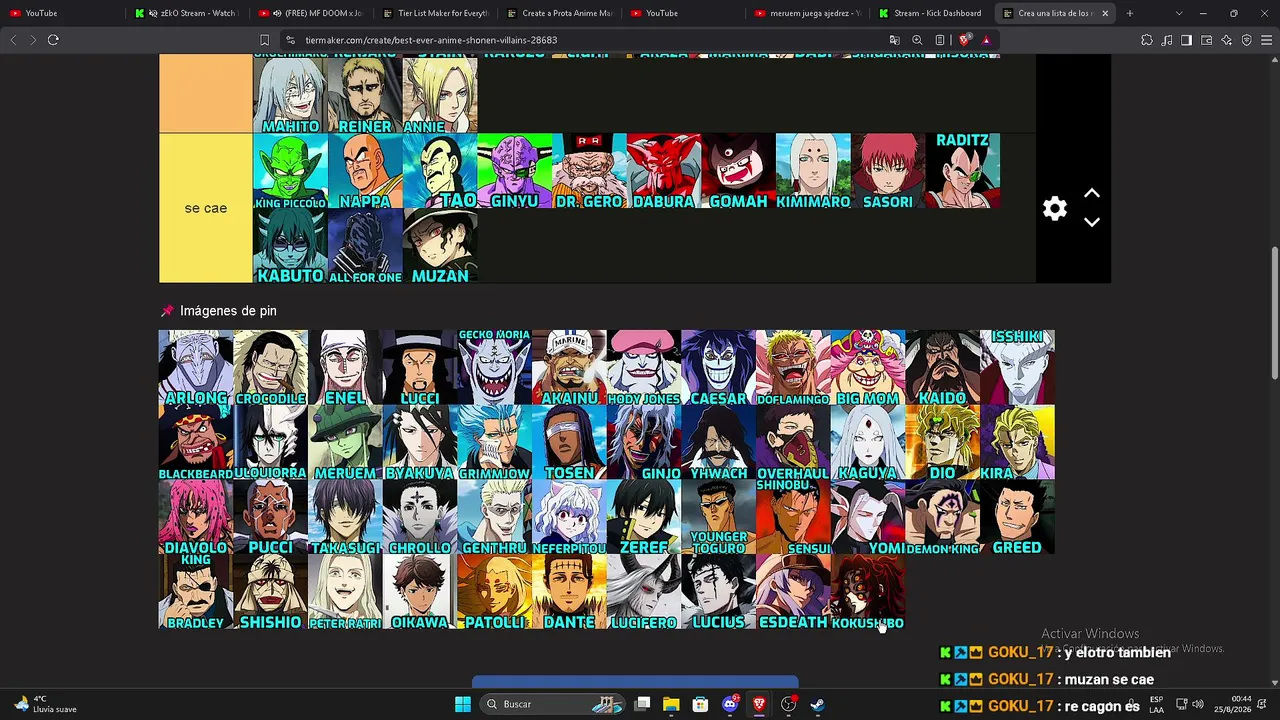Select the Dio character image
The image size is (1280, 720).
[x=942, y=443]
